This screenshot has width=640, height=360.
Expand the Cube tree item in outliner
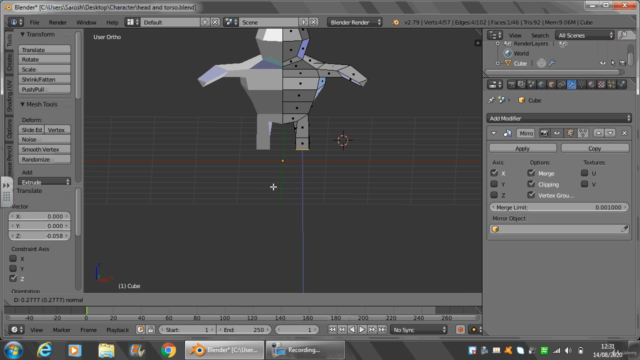pos(498,63)
